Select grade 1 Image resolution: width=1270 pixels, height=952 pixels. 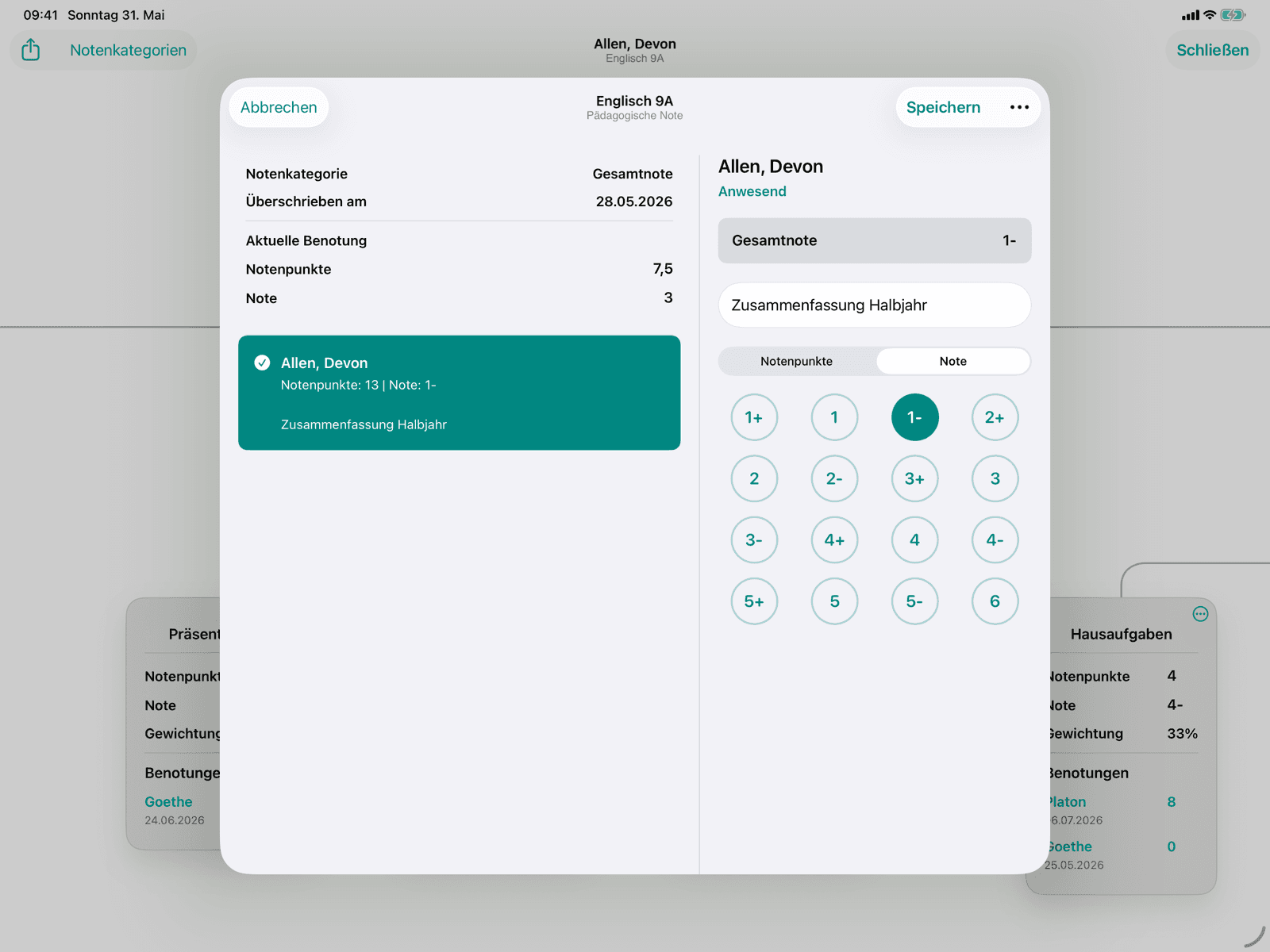point(834,417)
